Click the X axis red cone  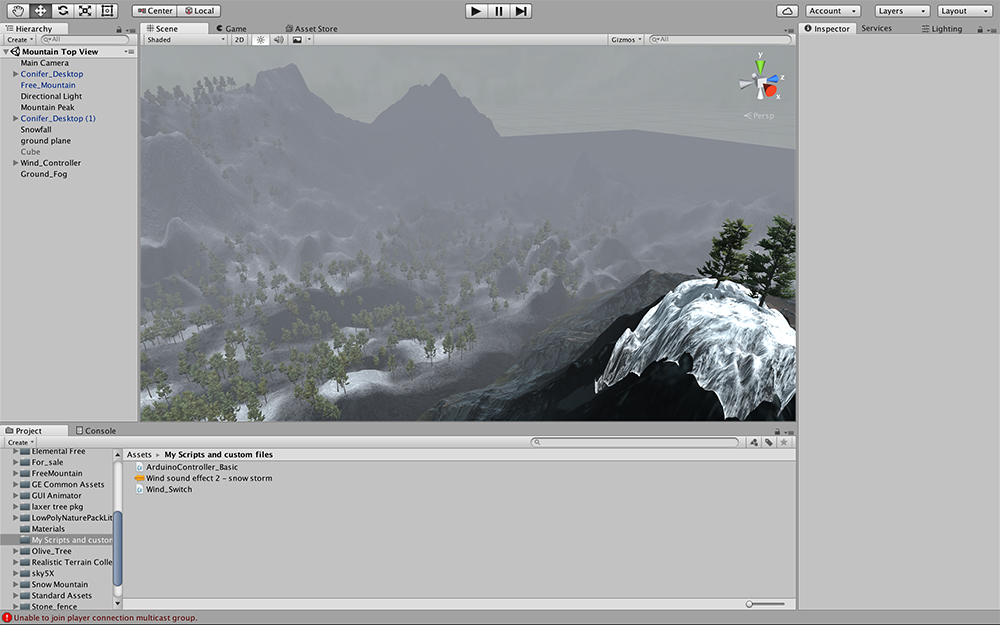(771, 91)
